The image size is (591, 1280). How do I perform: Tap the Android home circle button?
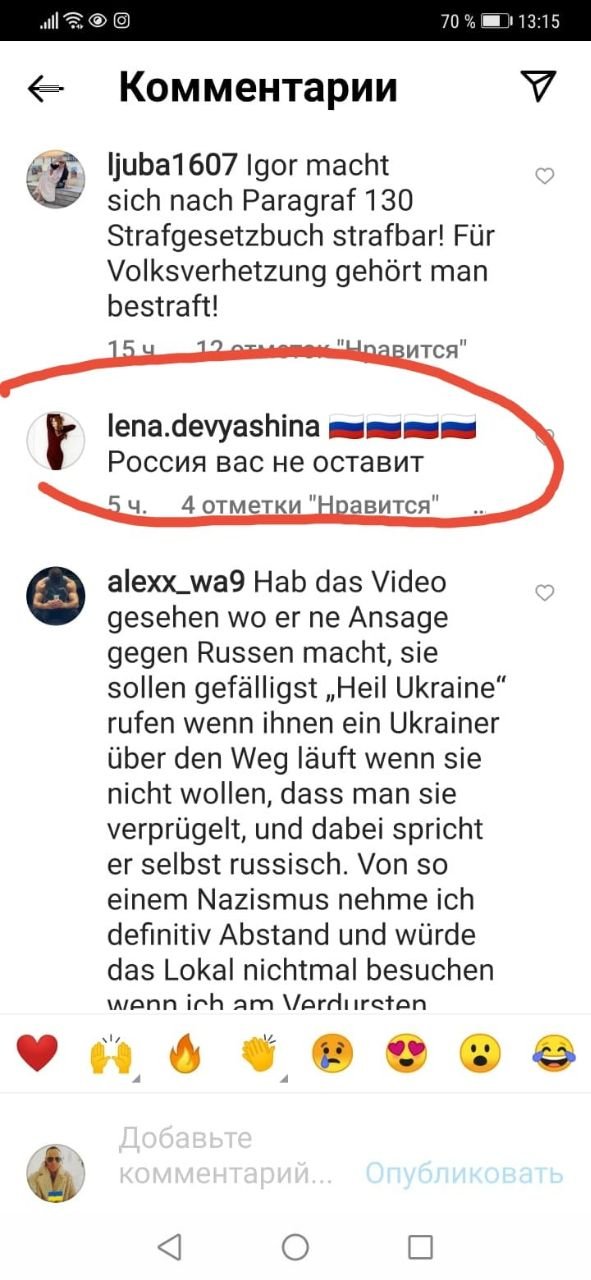(x=295, y=1246)
